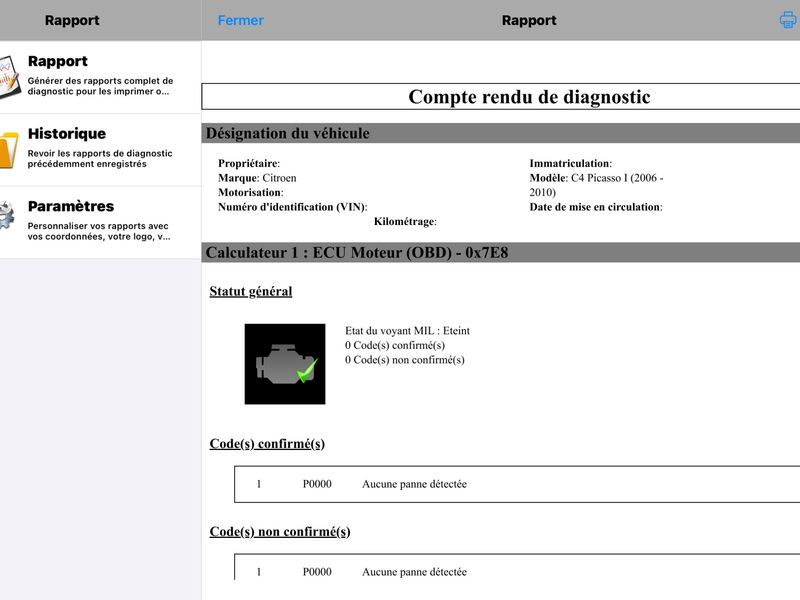Click the Compte rendu de diagnostic title box

point(501,96)
